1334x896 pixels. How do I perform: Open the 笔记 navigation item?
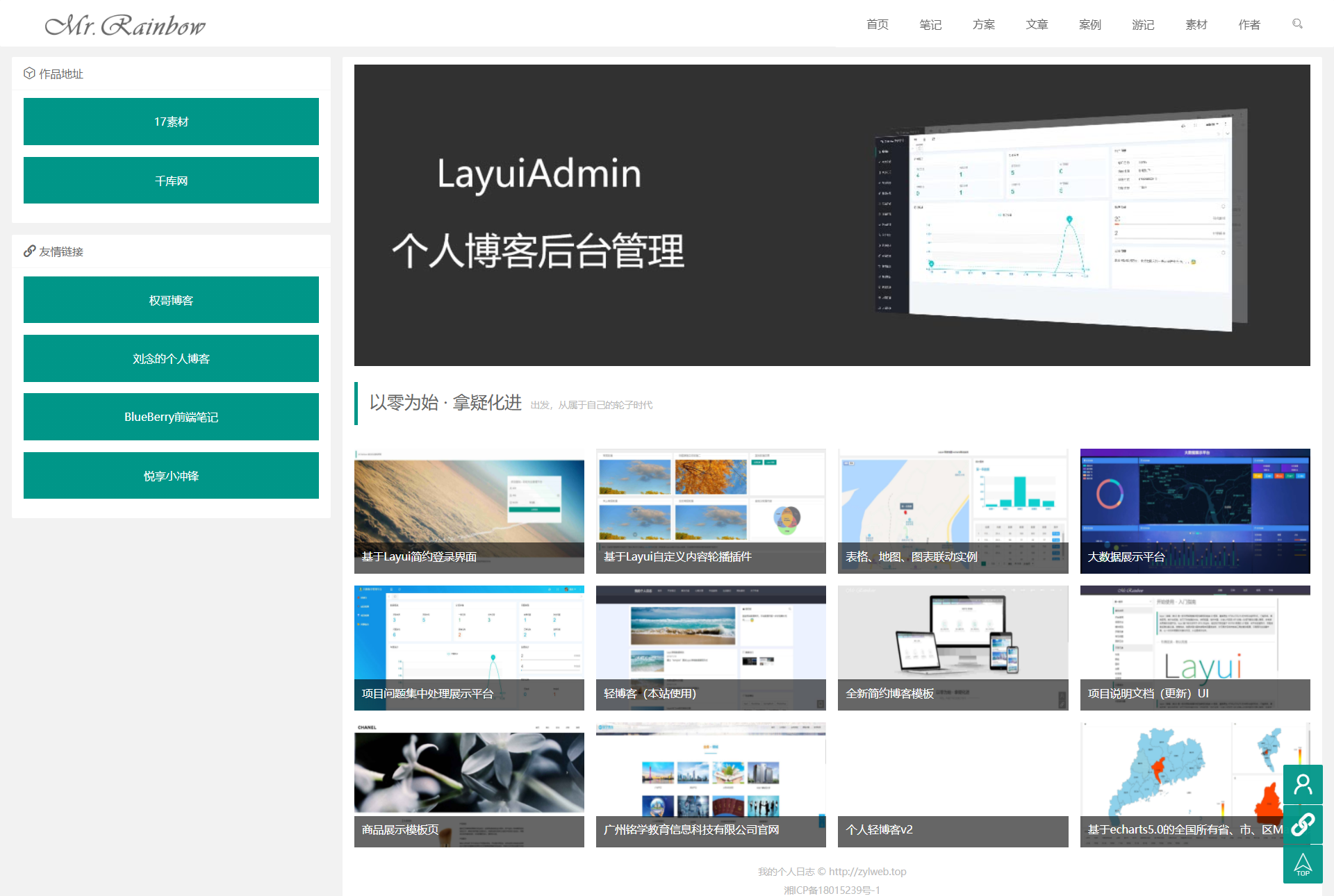tap(930, 25)
